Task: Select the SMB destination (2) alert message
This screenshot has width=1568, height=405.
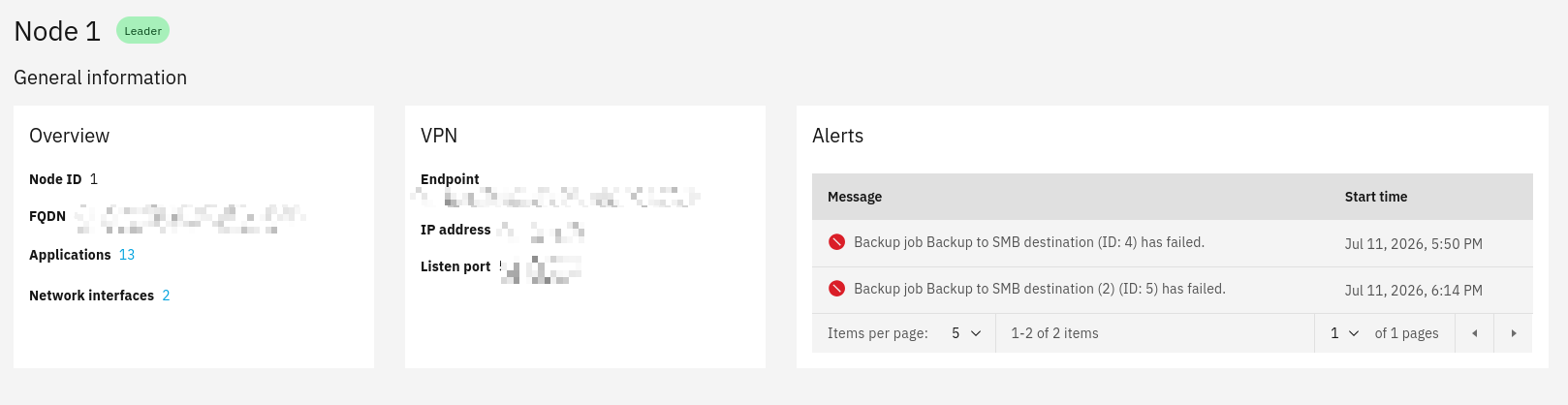Action: [1040, 289]
